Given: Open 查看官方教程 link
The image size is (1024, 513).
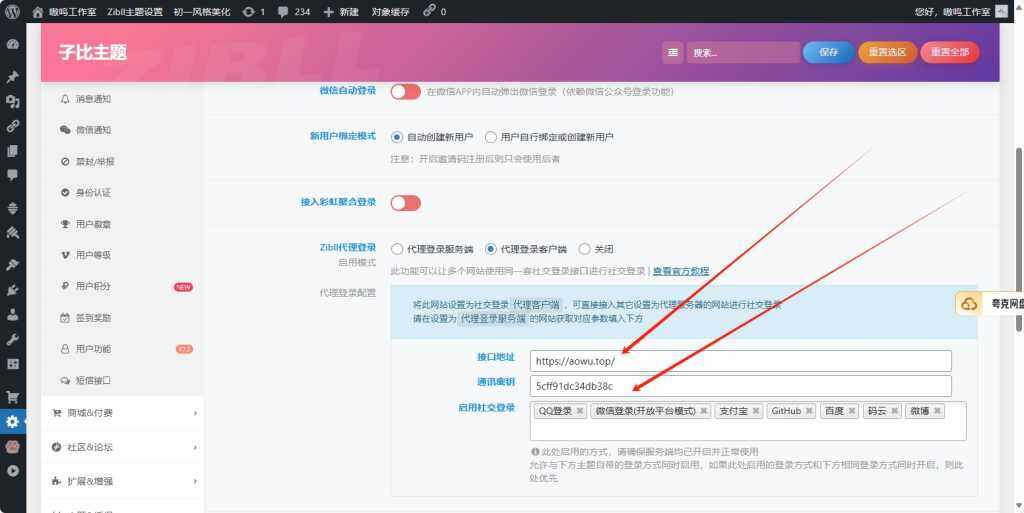Looking at the screenshot, I should tap(680, 271).
